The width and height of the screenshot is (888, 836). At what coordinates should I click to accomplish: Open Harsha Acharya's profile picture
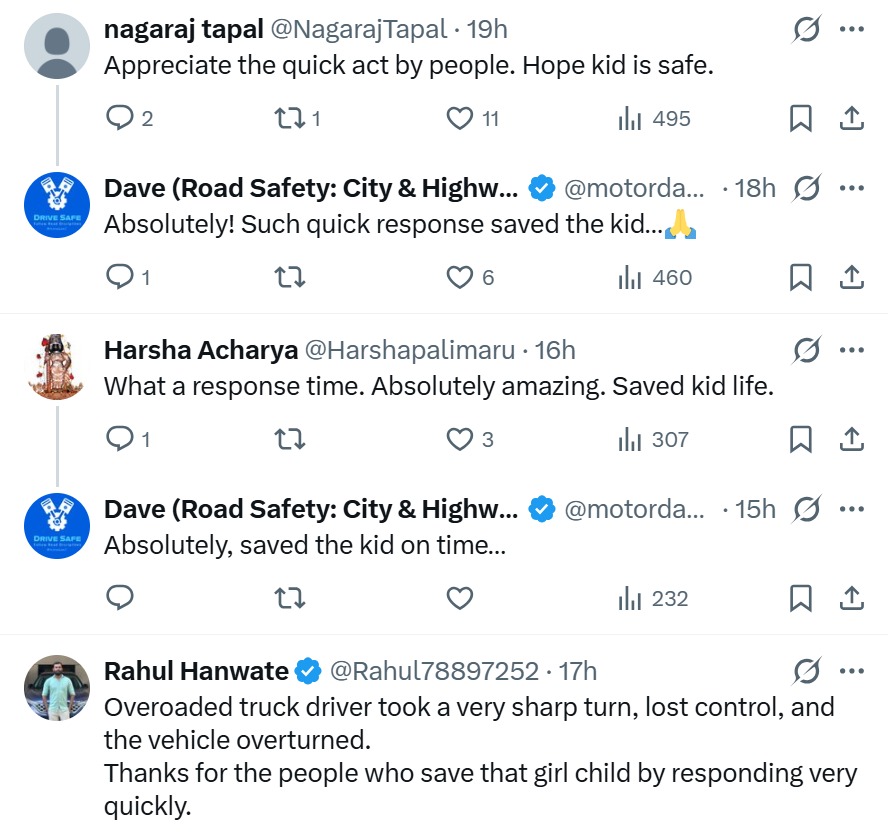coord(57,366)
